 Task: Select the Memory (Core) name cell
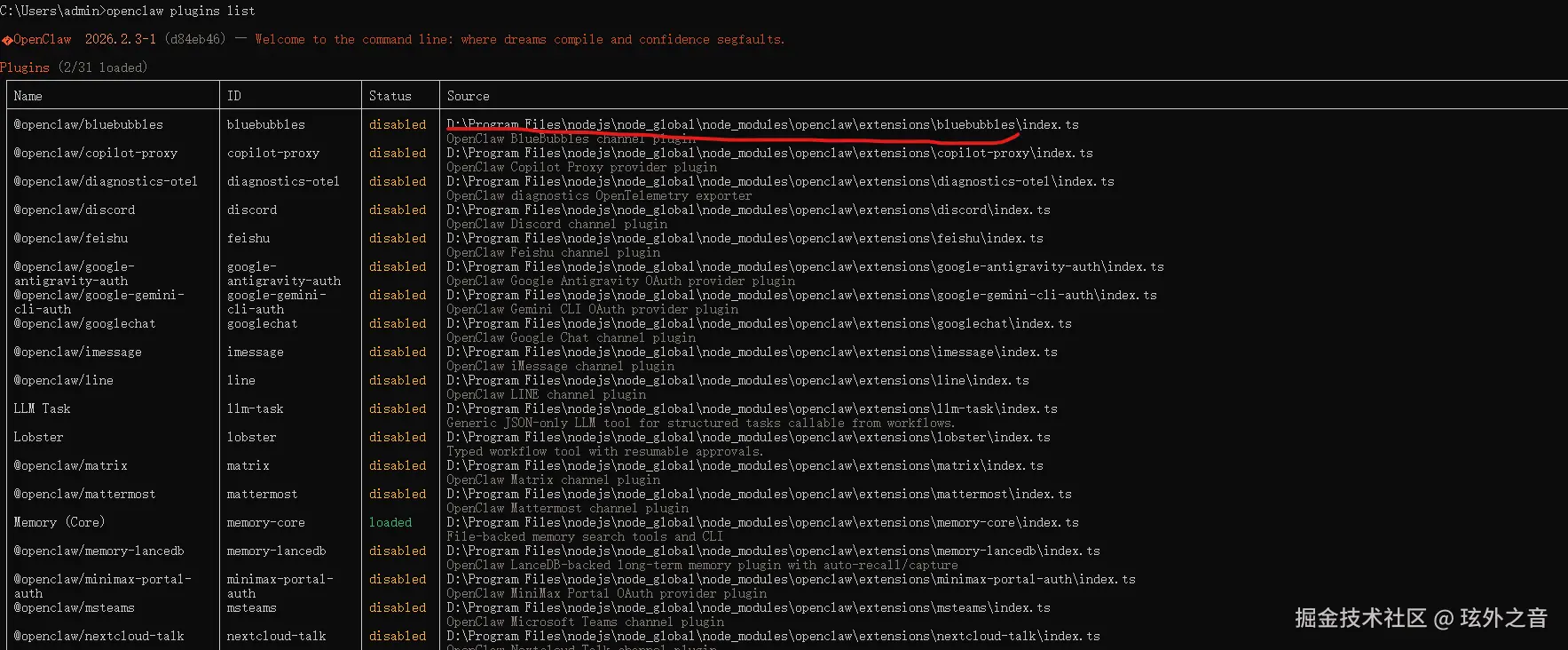(x=59, y=522)
